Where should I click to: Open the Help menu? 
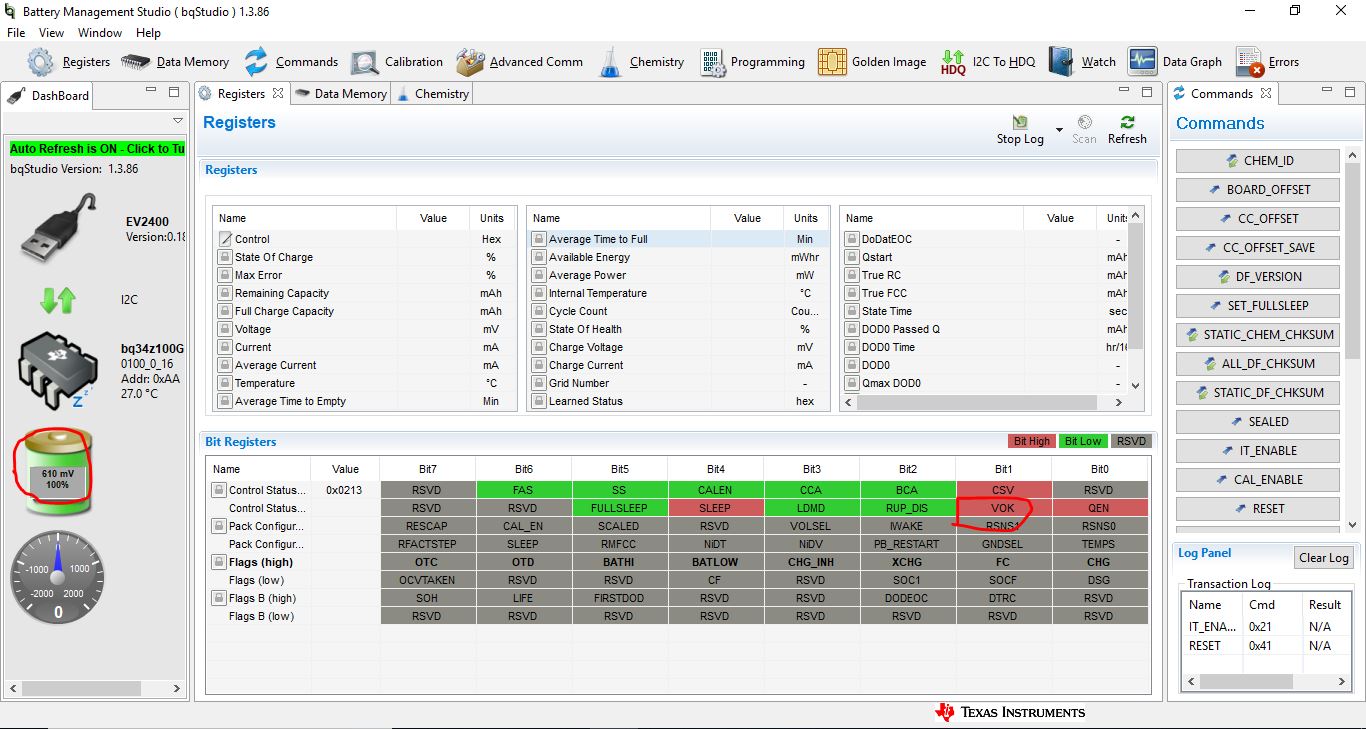click(148, 33)
